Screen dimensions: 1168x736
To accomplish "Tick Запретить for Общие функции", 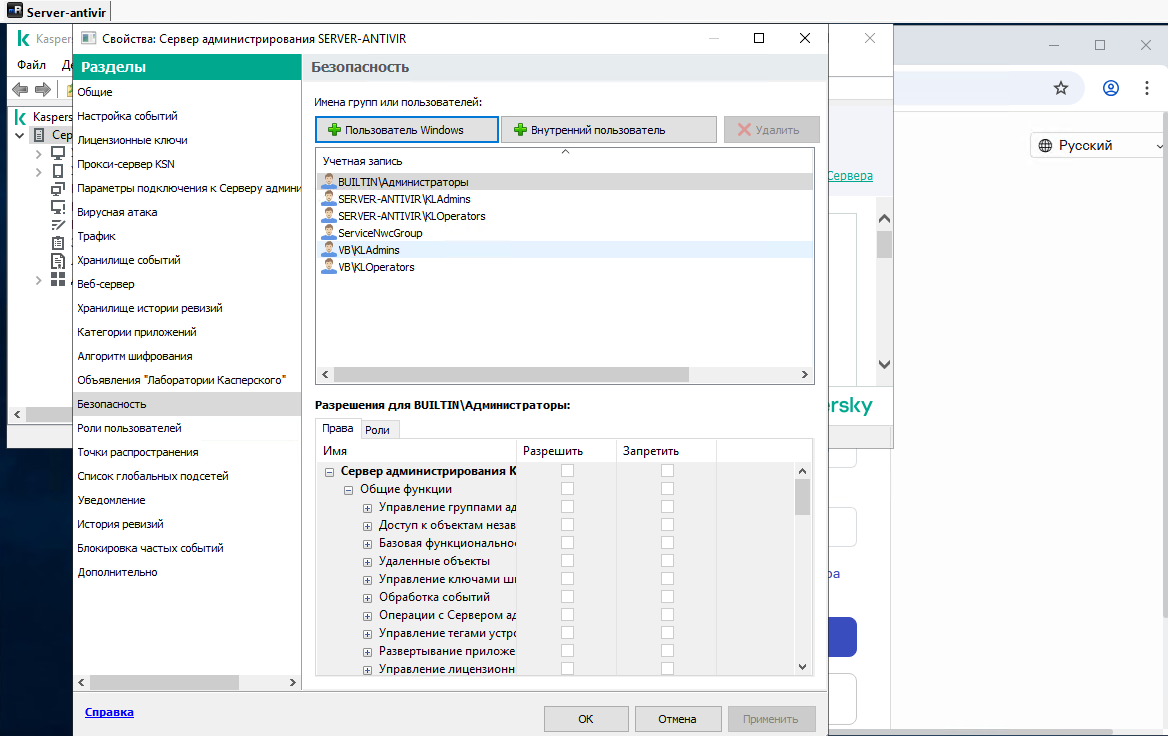I will tap(667, 489).
